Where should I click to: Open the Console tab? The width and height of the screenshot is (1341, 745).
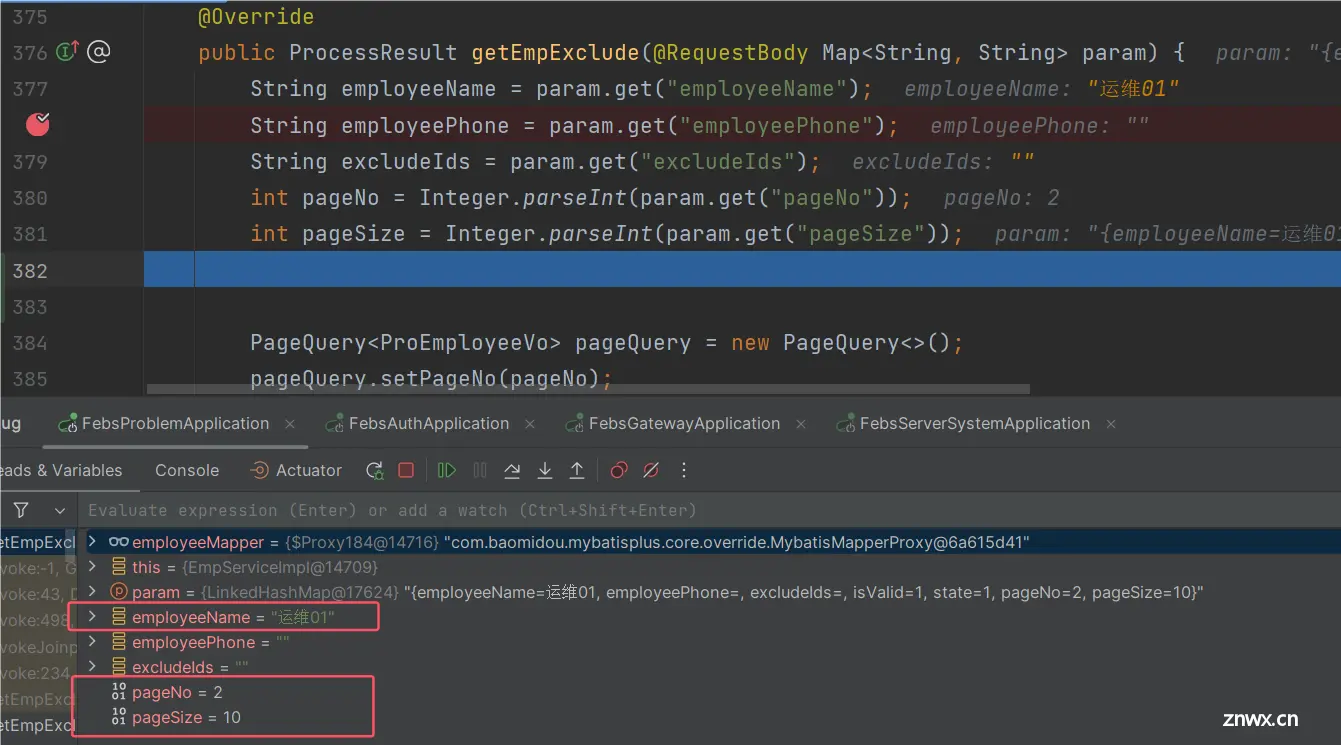pyautogui.click(x=187, y=470)
